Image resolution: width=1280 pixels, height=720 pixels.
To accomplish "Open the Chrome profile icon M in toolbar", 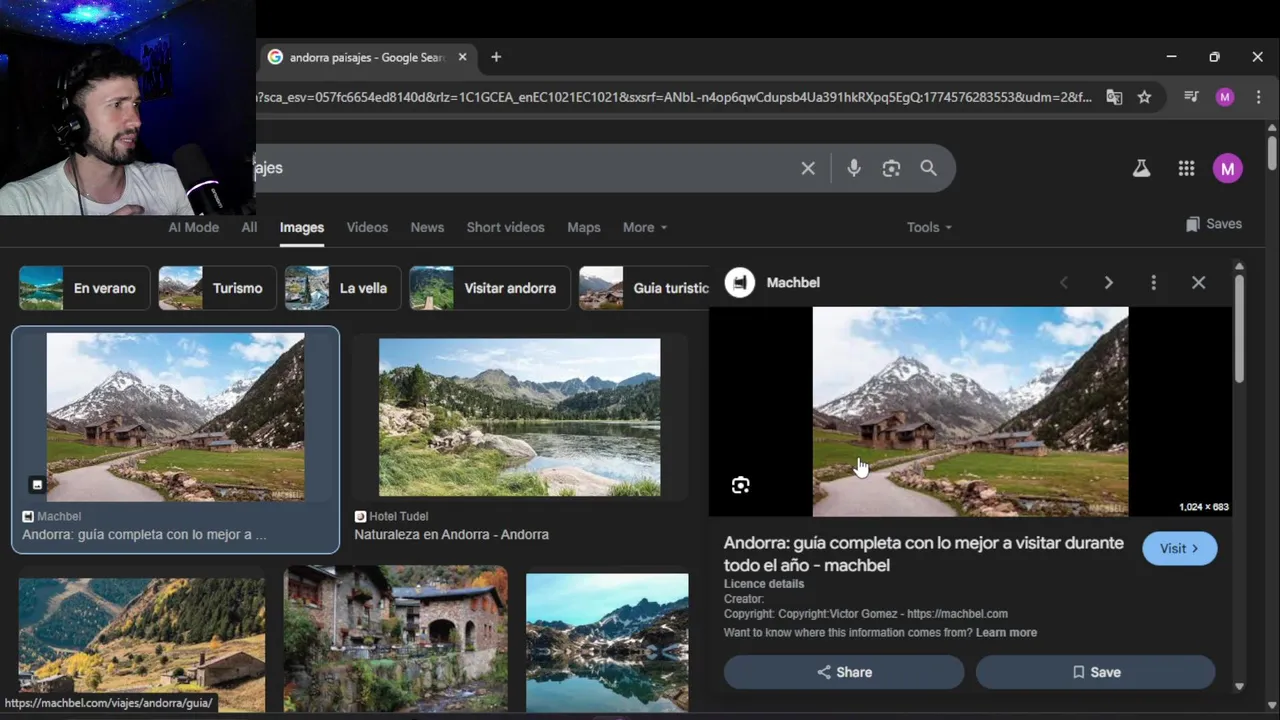I will (x=1225, y=97).
